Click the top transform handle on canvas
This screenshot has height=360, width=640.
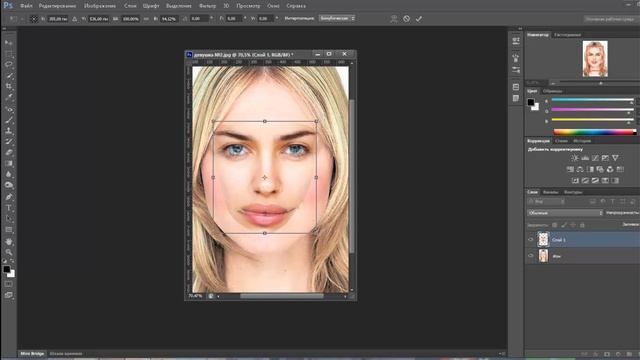[x=265, y=121]
